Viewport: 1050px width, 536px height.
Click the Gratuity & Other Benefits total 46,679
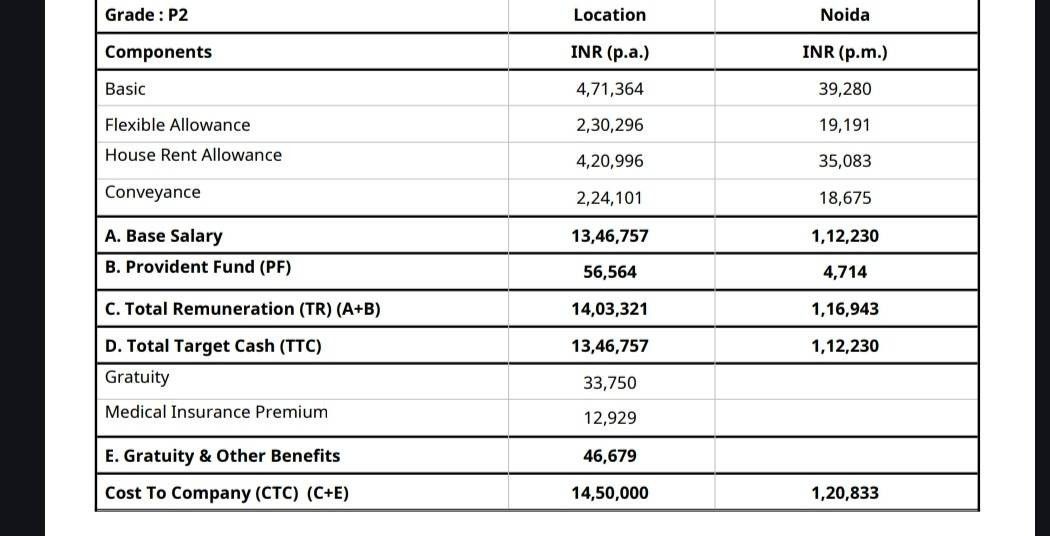609,456
